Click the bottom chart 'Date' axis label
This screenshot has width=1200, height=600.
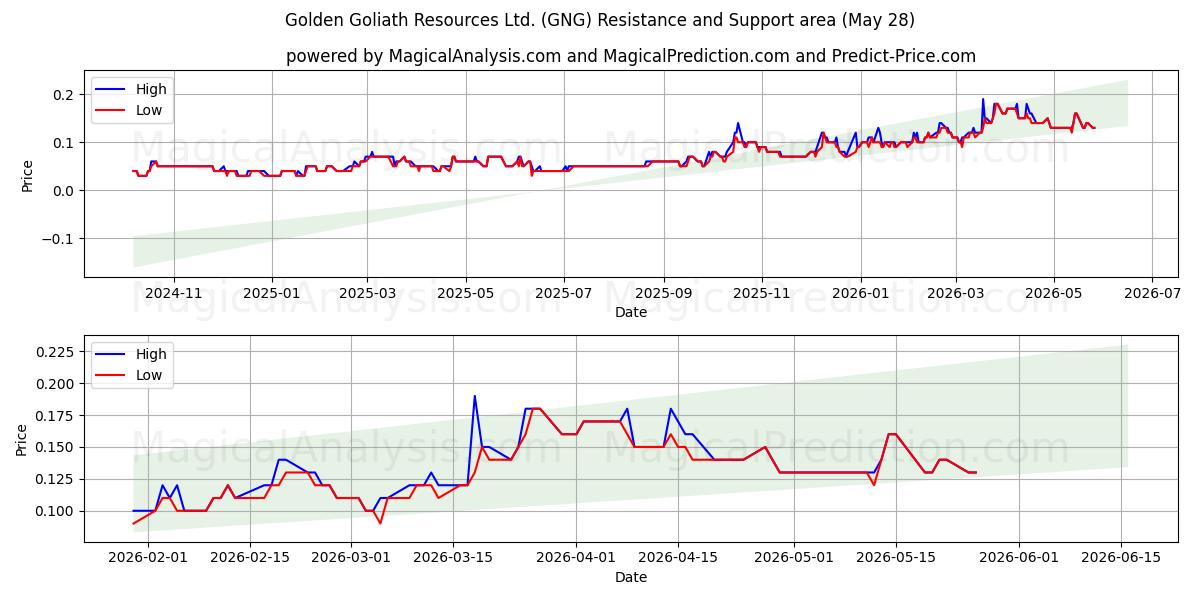coord(631,577)
